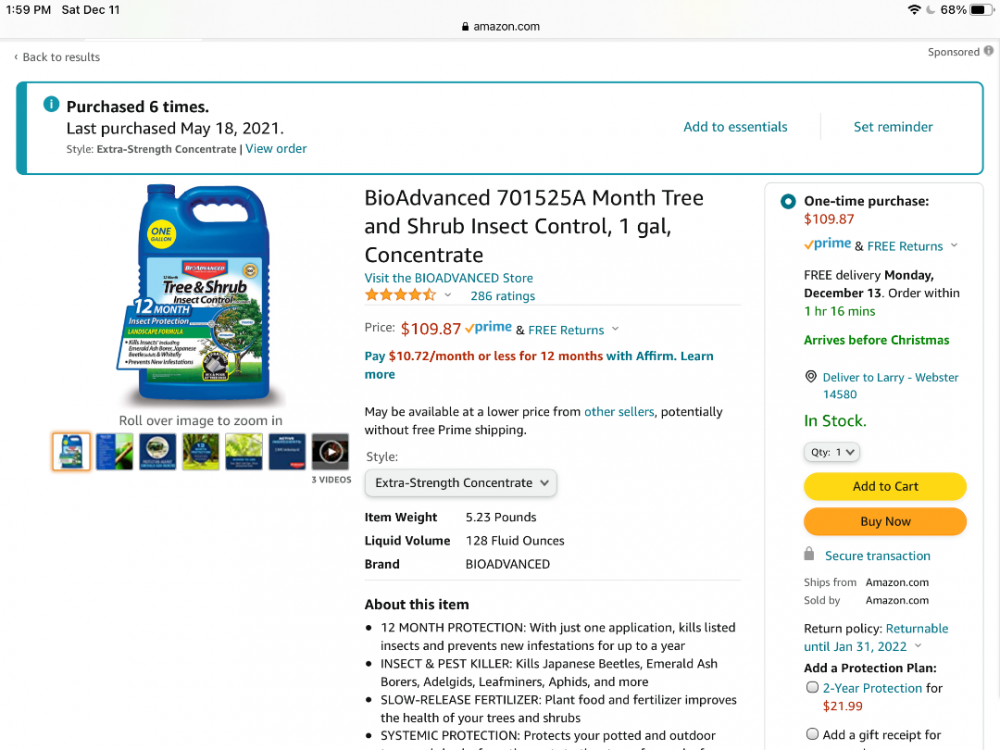Click the Buy Now button
This screenshot has height=750, width=1000.
pyautogui.click(x=885, y=521)
